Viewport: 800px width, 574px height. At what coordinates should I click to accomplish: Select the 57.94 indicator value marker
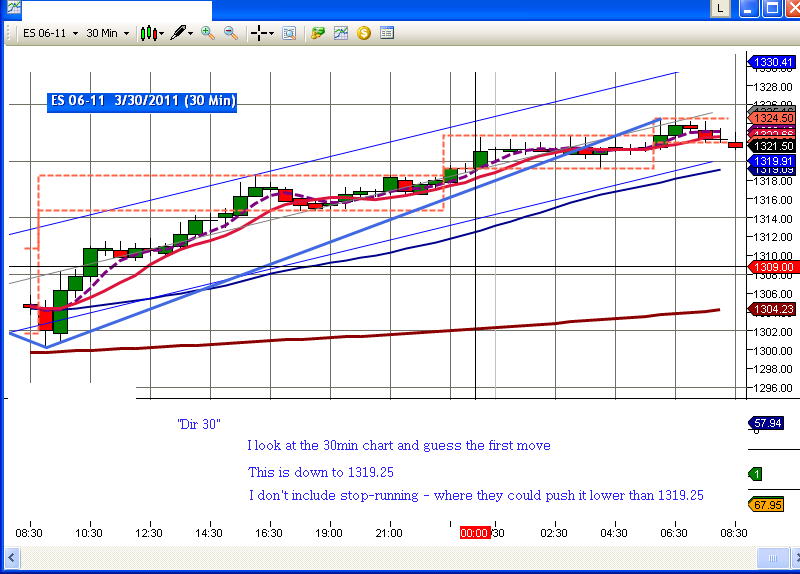point(766,423)
